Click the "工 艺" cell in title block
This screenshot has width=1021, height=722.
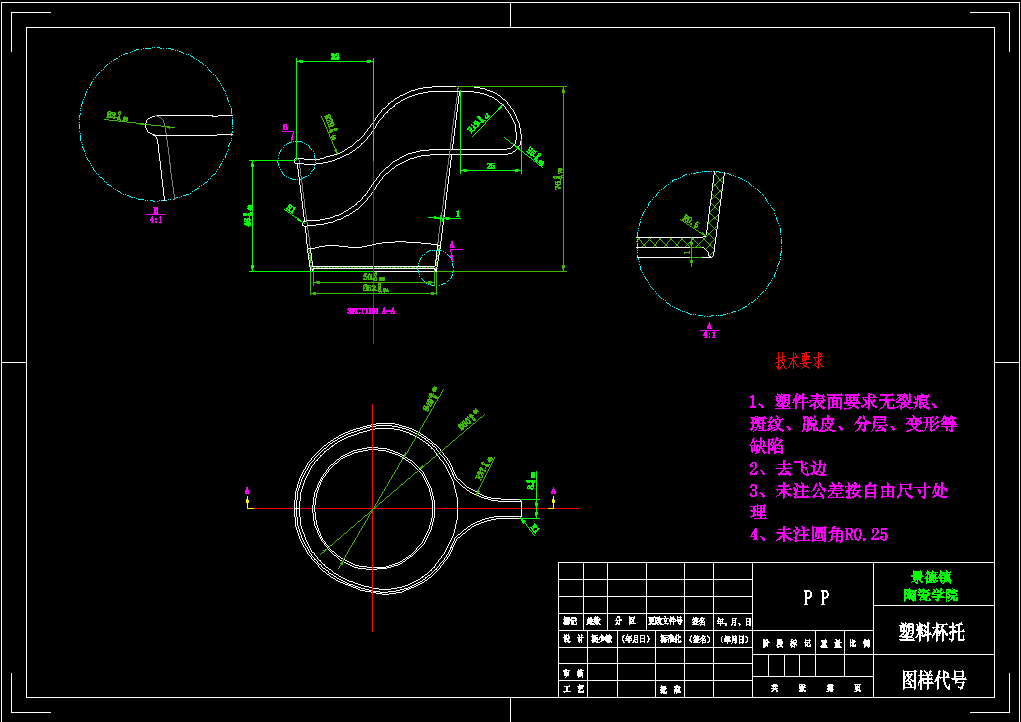click(x=573, y=688)
